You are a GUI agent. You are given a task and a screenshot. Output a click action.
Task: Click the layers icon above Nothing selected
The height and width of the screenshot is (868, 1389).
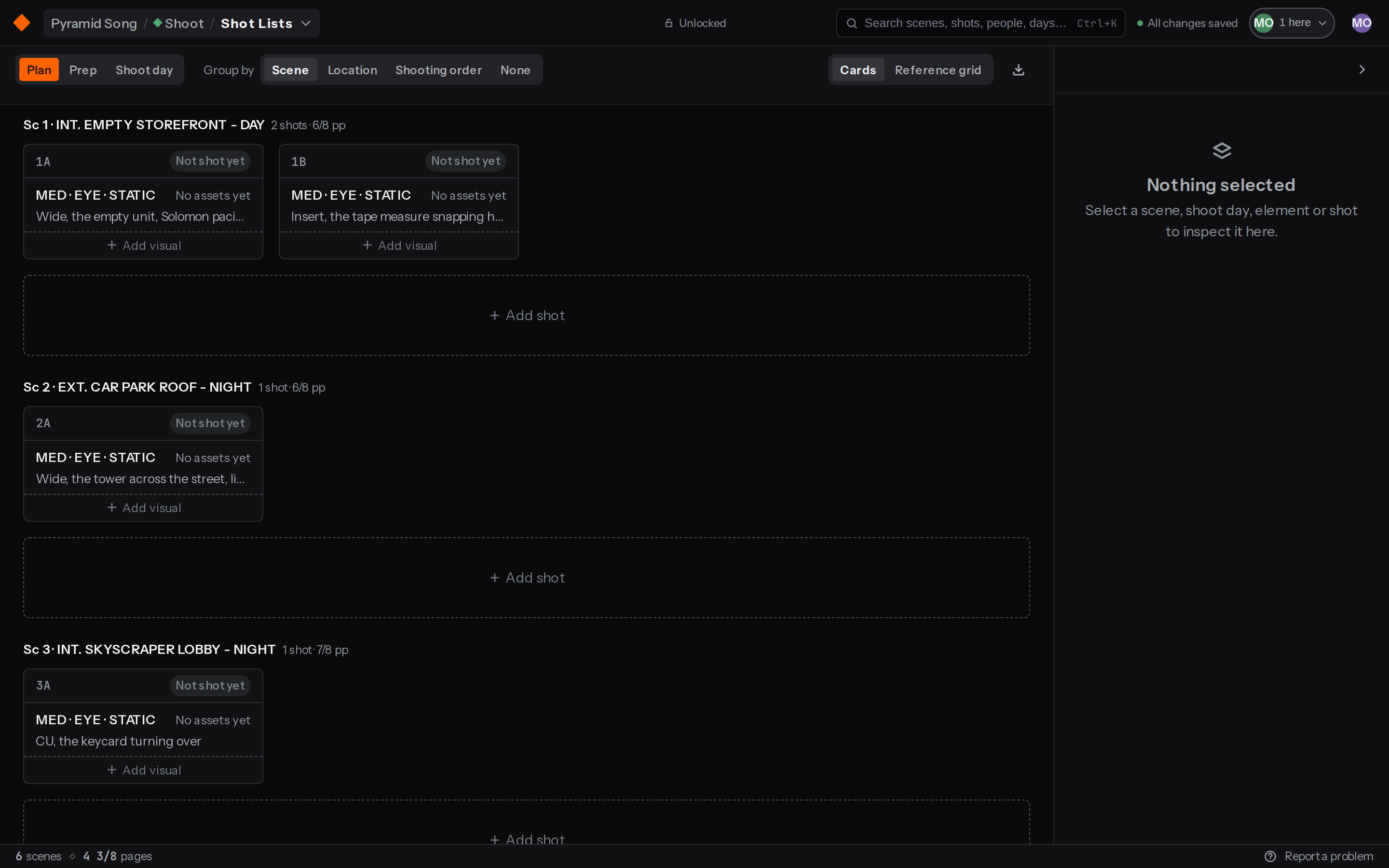coord(1221,150)
